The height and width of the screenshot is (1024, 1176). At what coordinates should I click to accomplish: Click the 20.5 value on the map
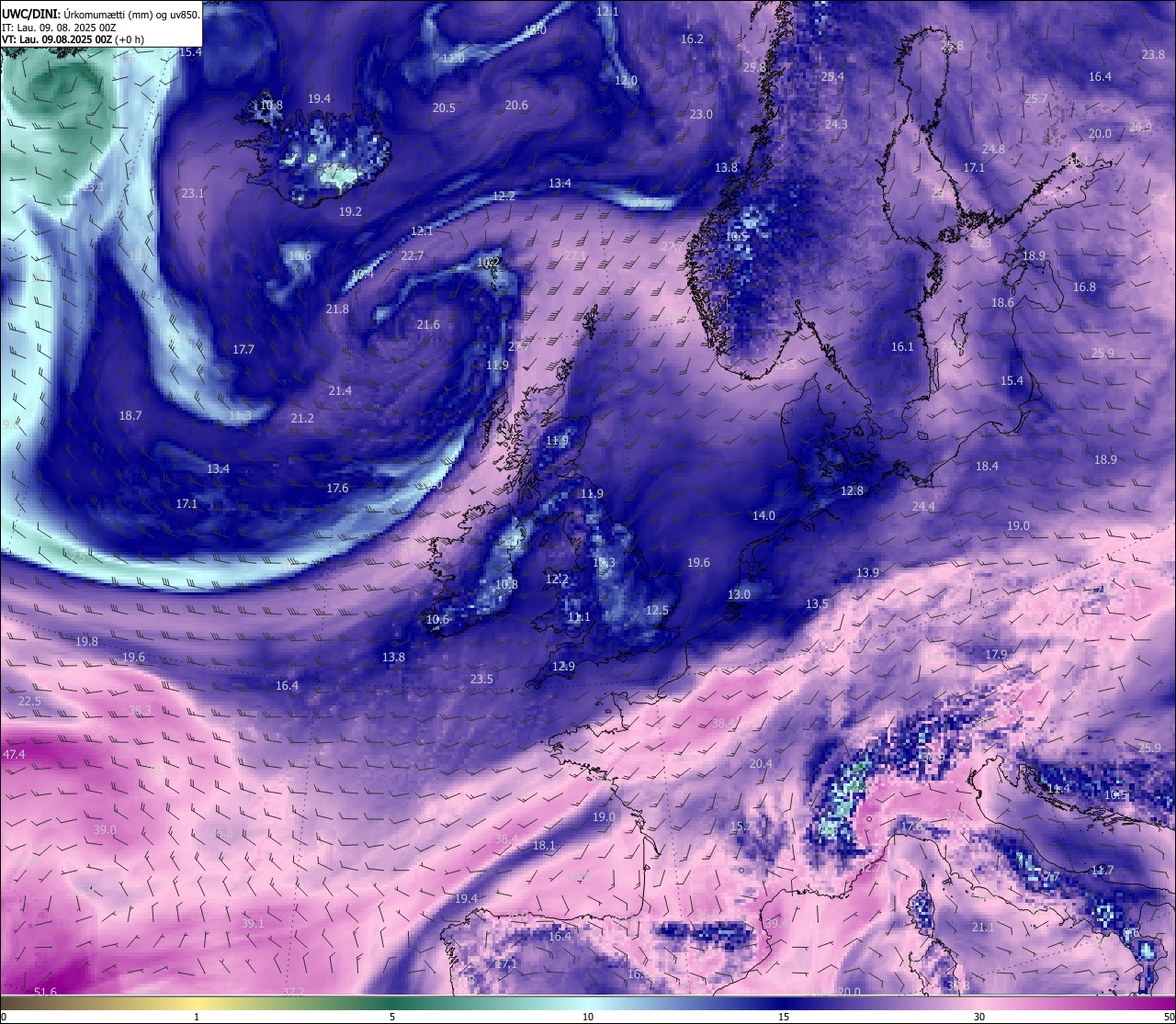[444, 108]
